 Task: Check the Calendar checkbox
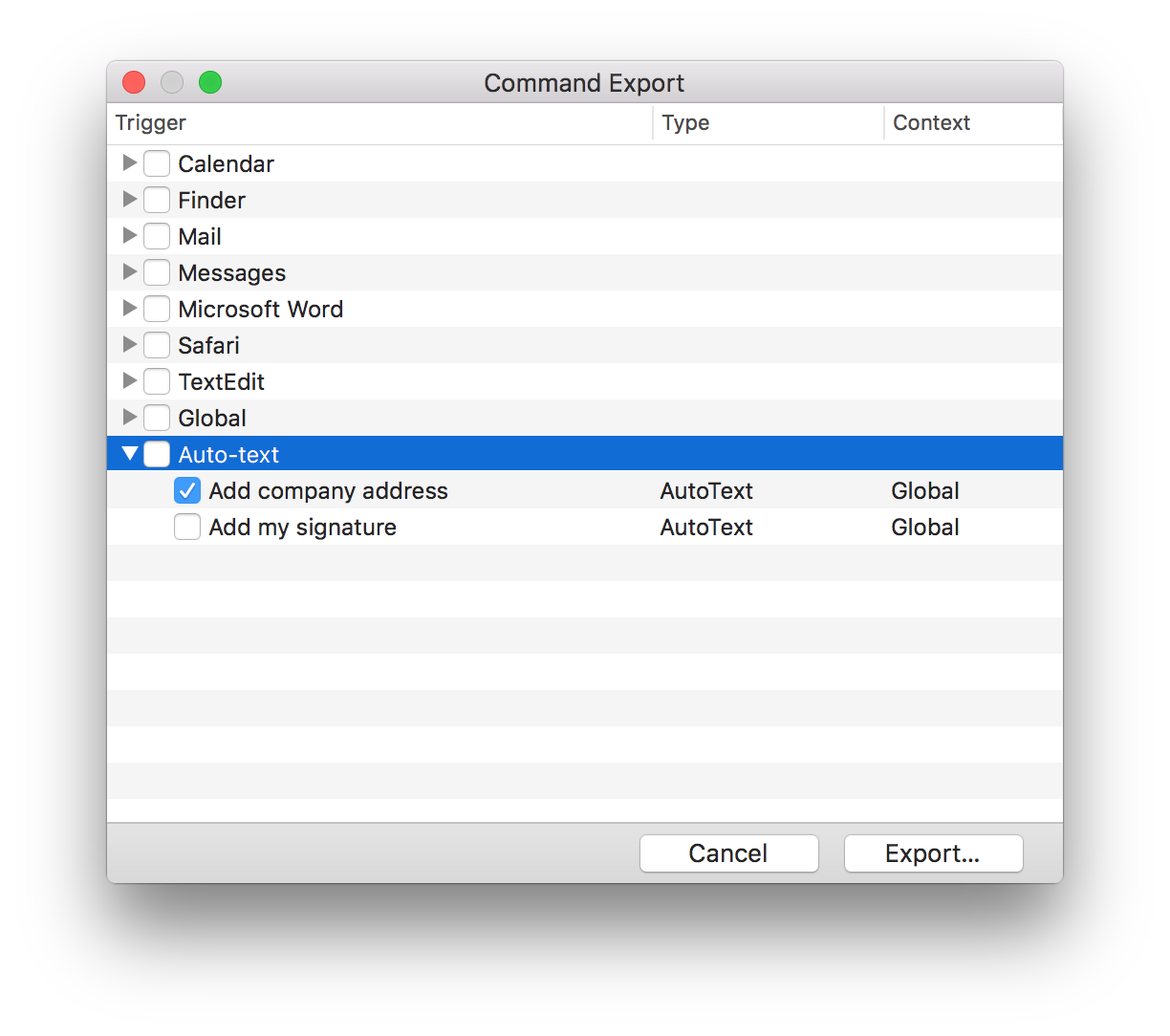[157, 163]
